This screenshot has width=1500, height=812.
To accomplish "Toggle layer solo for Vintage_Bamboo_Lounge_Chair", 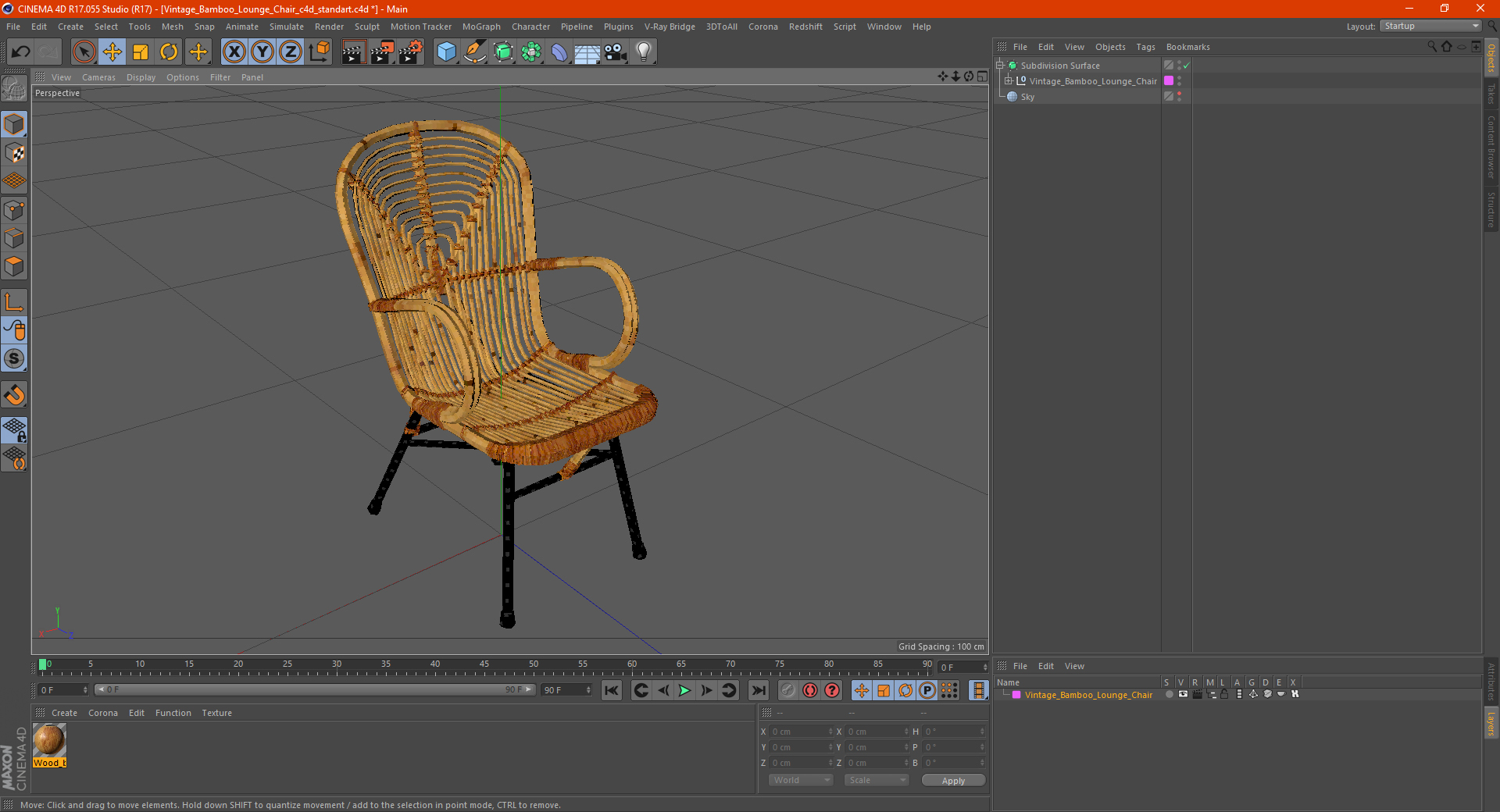I will [x=1169, y=694].
